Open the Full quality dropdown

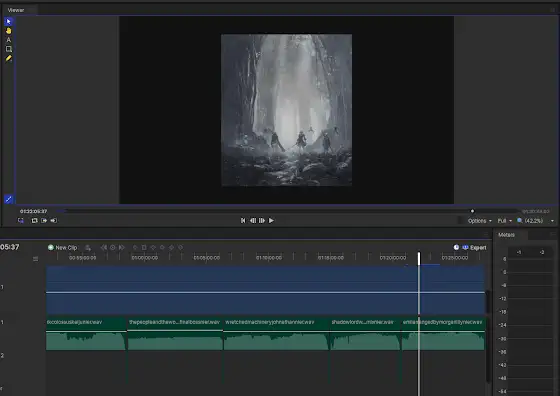505,221
